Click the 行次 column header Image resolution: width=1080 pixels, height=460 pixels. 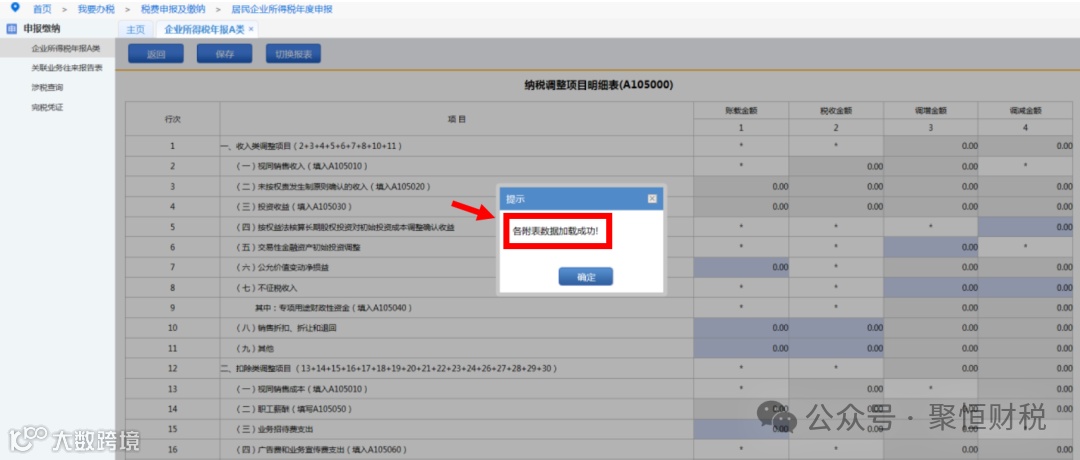tap(172, 119)
